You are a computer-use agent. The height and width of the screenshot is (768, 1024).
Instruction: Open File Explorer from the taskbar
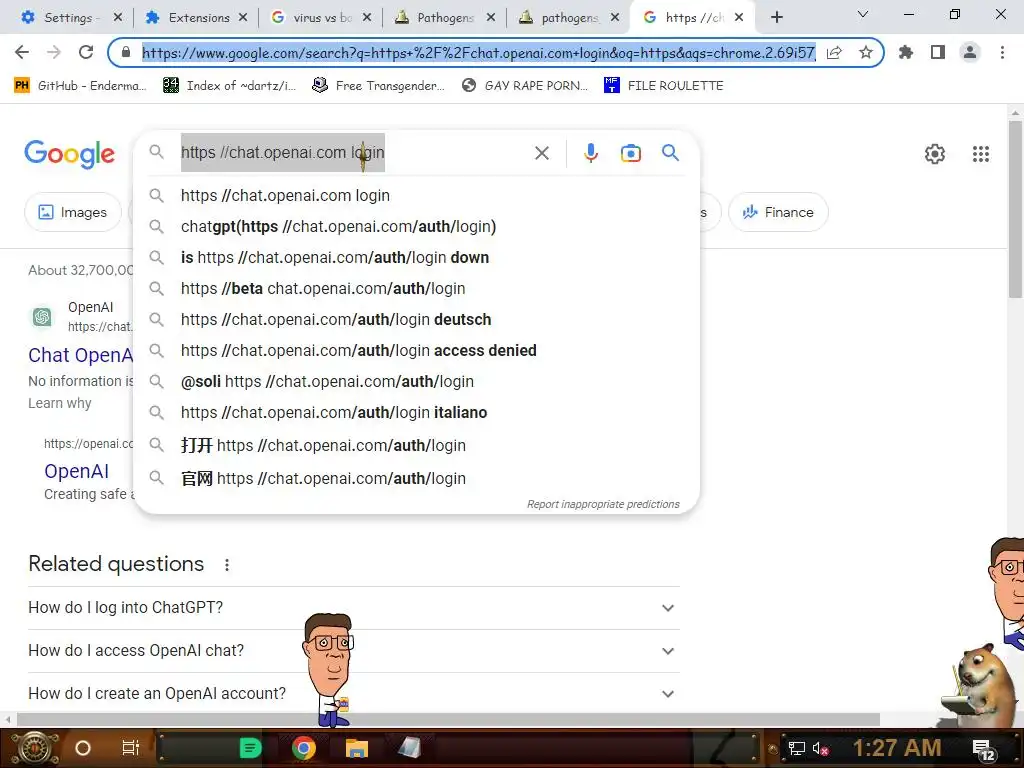357,748
